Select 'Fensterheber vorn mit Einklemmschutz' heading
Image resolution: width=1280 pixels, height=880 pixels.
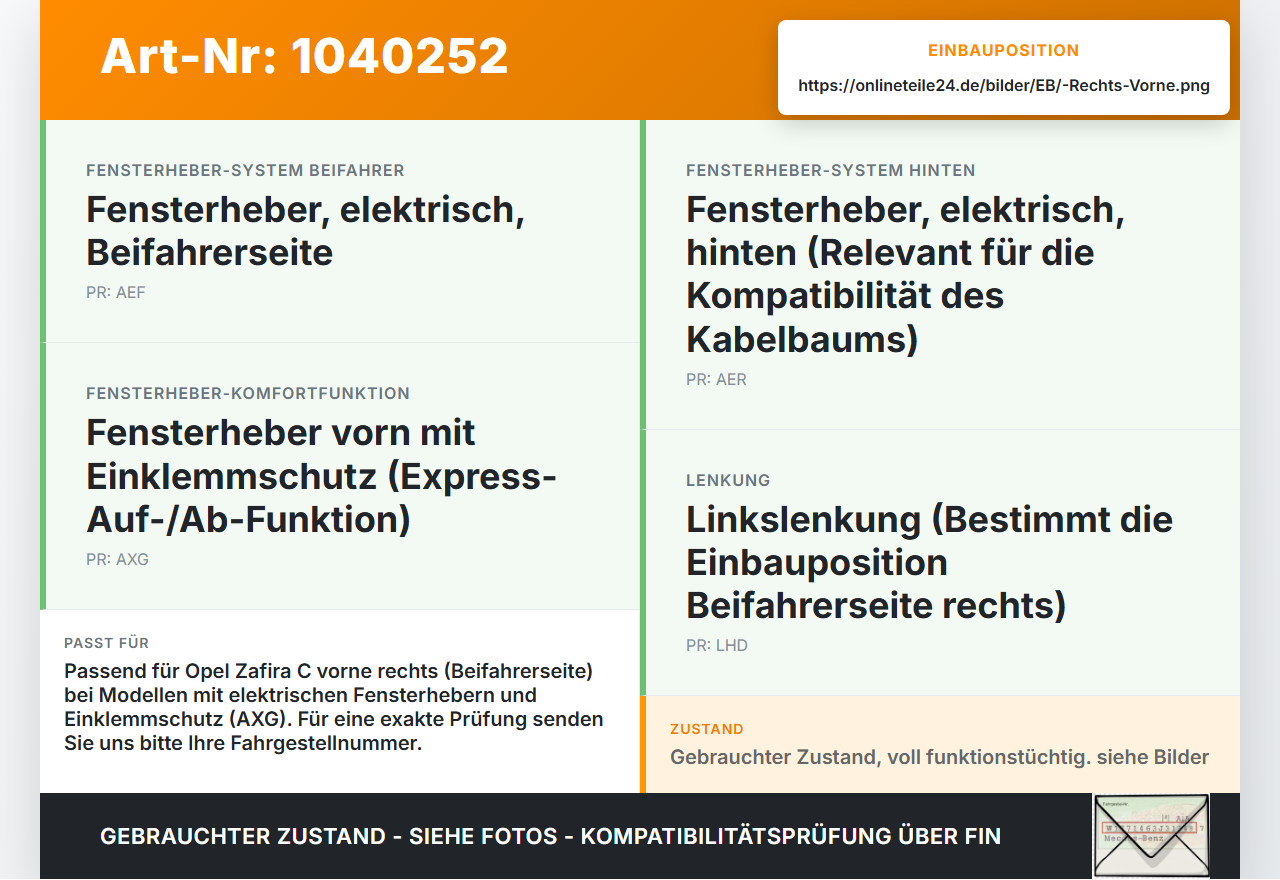(321, 476)
